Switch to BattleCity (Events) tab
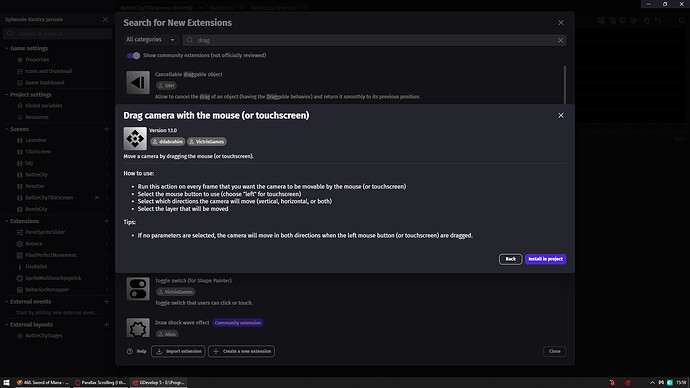The height and width of the screenshot is (388, 690). 273,7
